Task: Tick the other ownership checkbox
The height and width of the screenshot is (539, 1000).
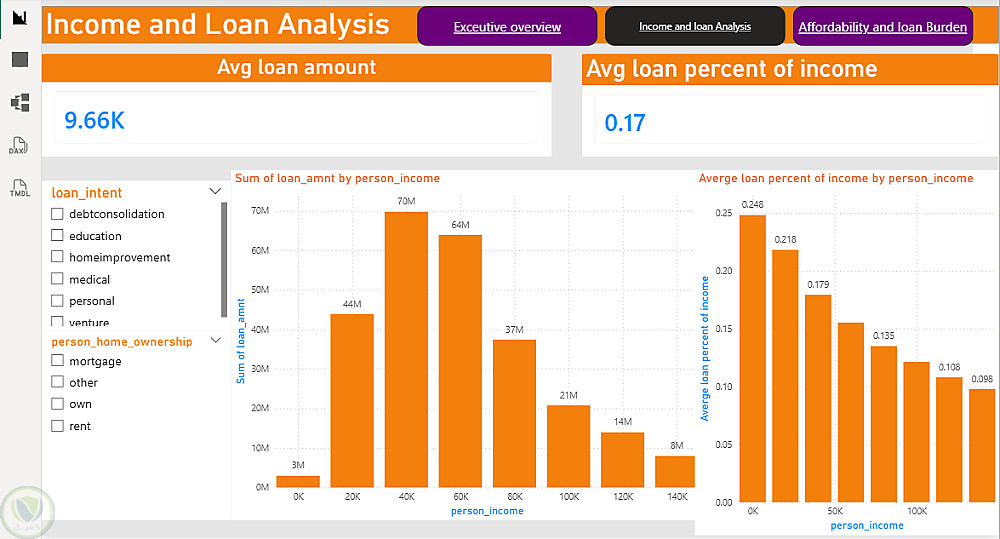Action: 57,382
